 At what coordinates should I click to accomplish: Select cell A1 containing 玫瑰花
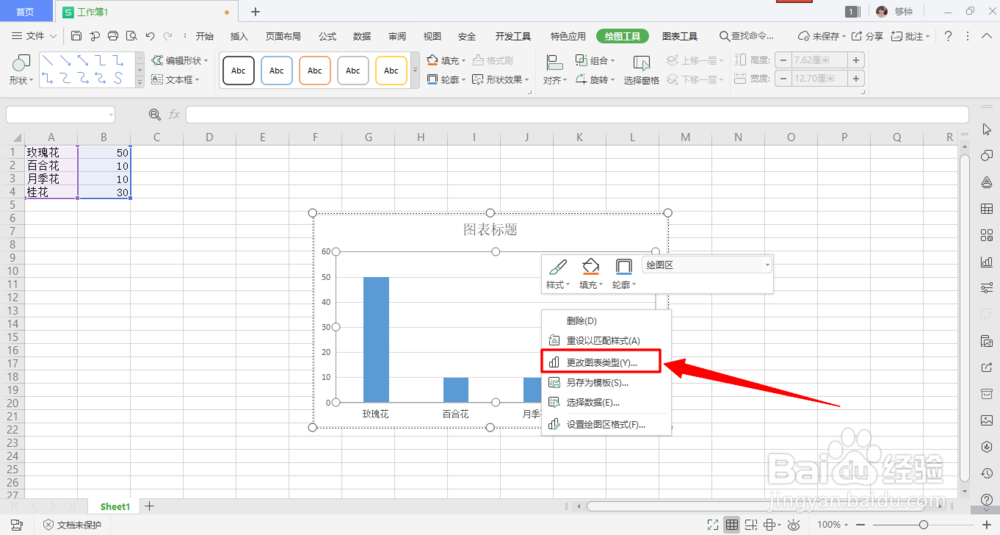click(51, 152)
